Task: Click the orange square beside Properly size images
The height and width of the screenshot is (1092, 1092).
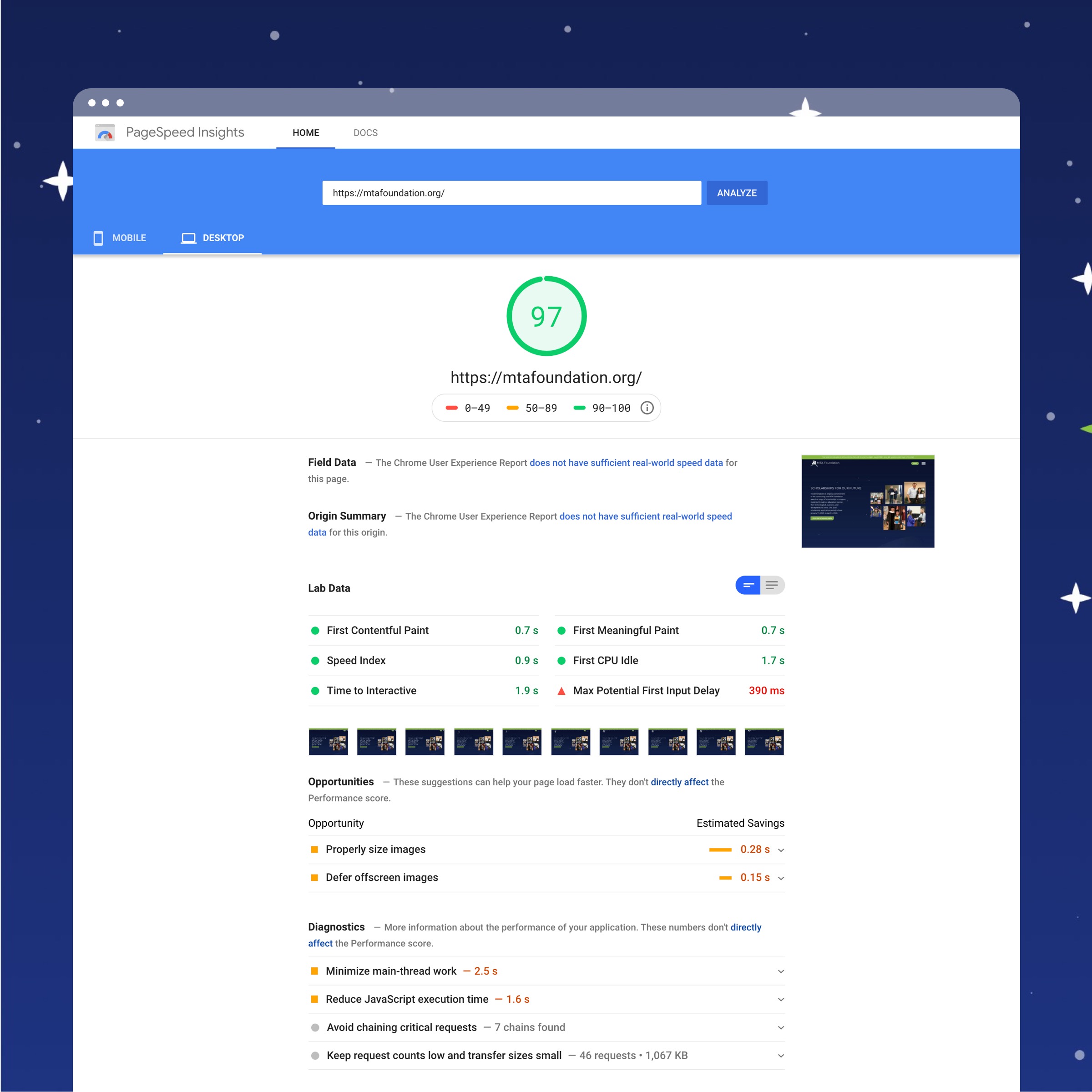Action: [315, 849]
